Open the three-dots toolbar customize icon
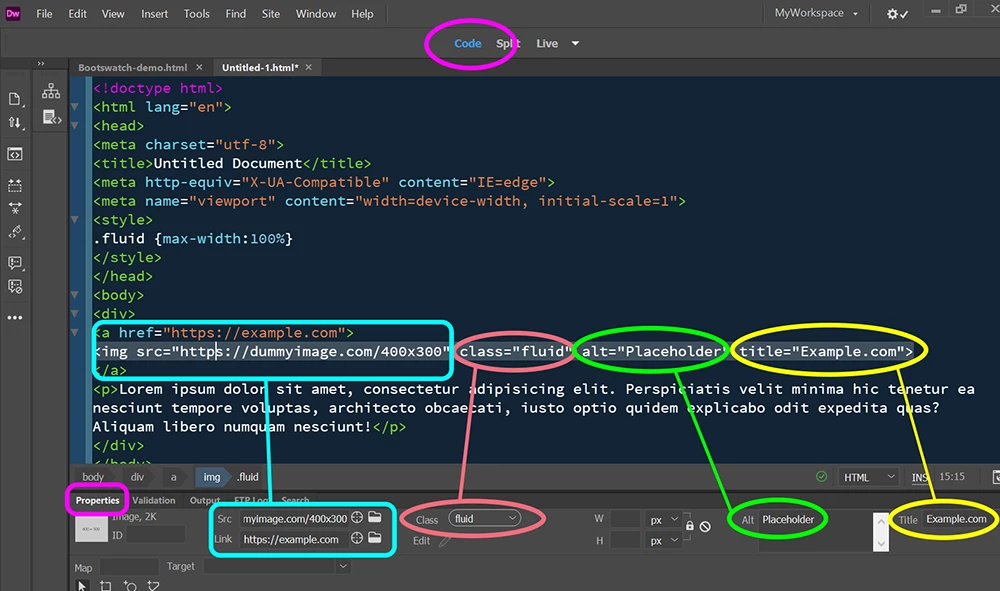The image size is (1000, 591). coord(15,317)
